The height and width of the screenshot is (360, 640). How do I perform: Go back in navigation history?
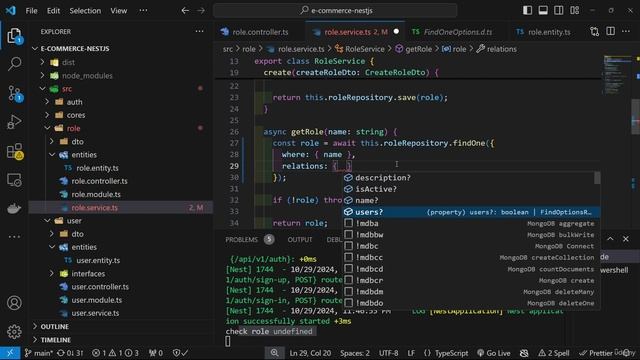tap(185, 11)
